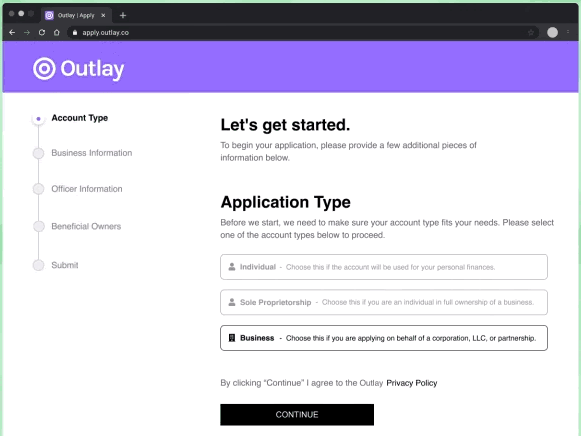The width and height of the screenshot is (581, 436).
Task: Click the browser home icon
Action: (x=57, y=33)
